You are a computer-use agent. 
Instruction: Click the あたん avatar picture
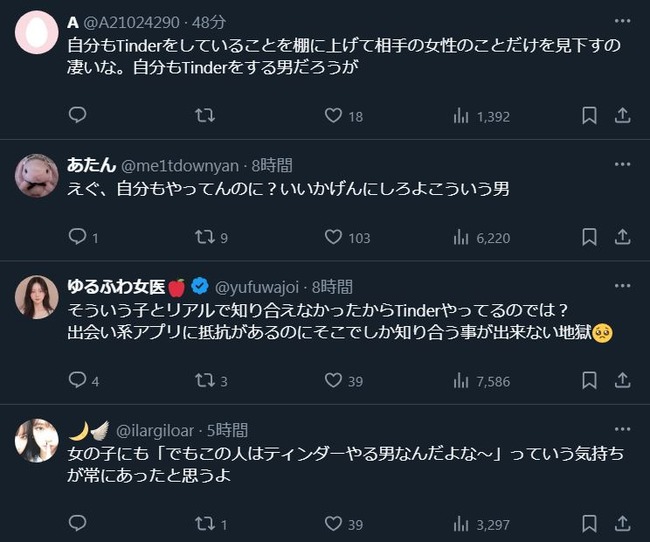point(37,176)
